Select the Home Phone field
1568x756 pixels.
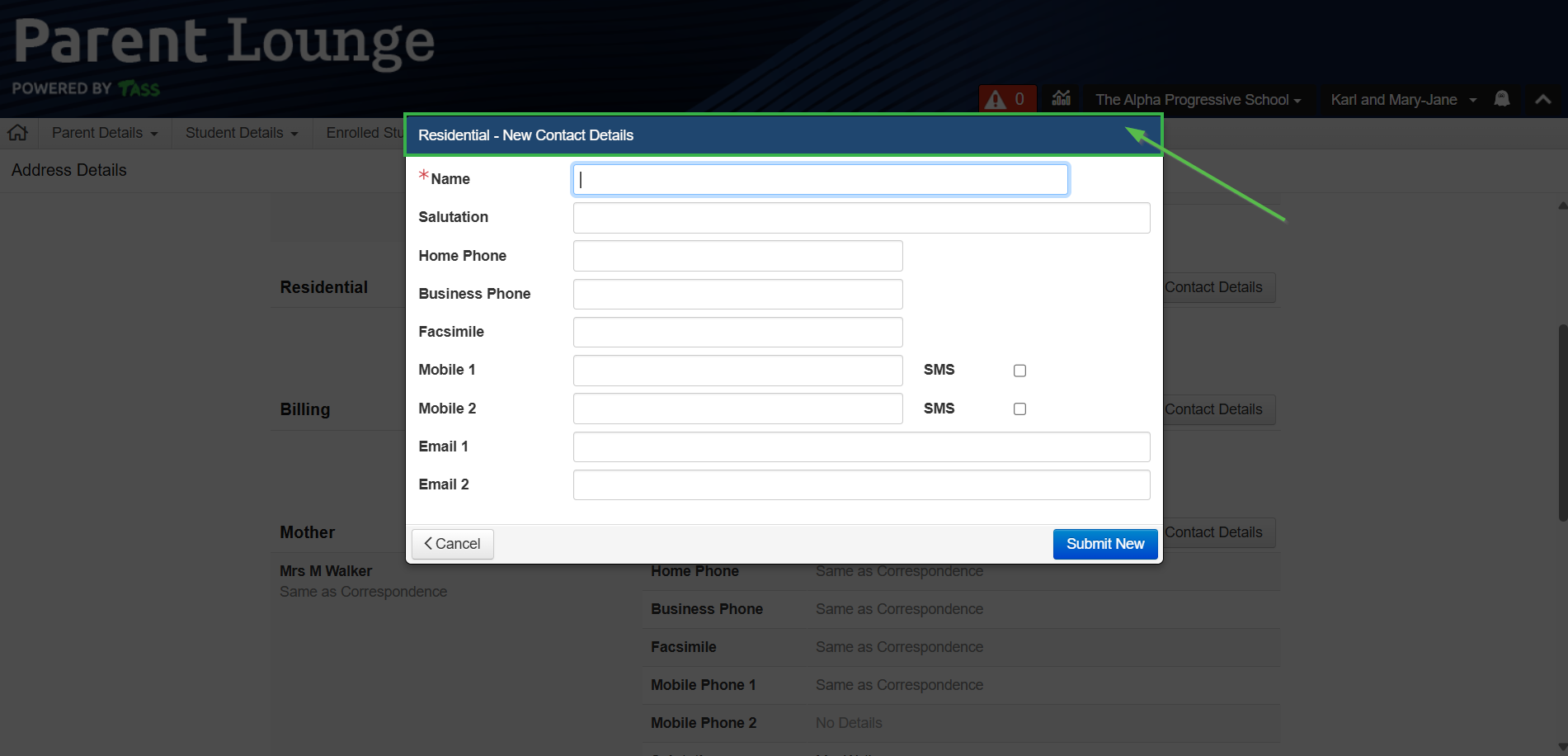pyautogui.click(x=737, y=256)
